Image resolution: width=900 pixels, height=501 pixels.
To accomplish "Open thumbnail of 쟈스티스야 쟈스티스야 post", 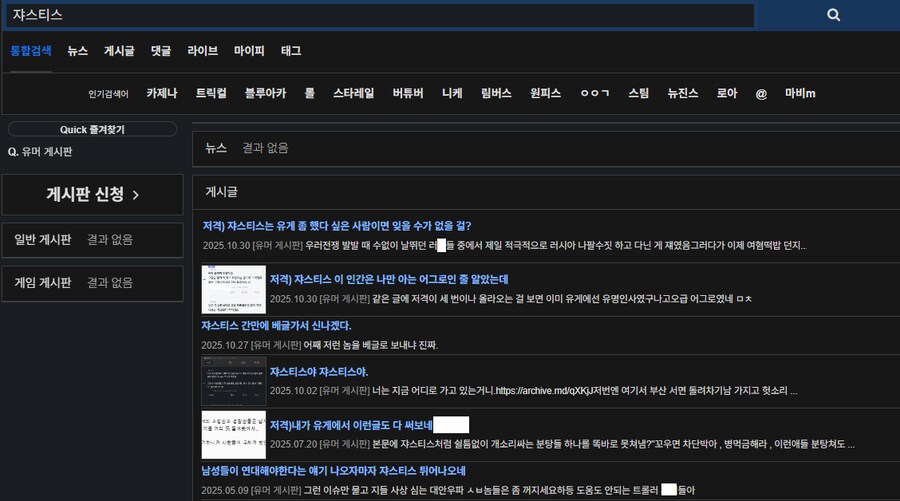I will pyautogui.click(x=234, y=381).
